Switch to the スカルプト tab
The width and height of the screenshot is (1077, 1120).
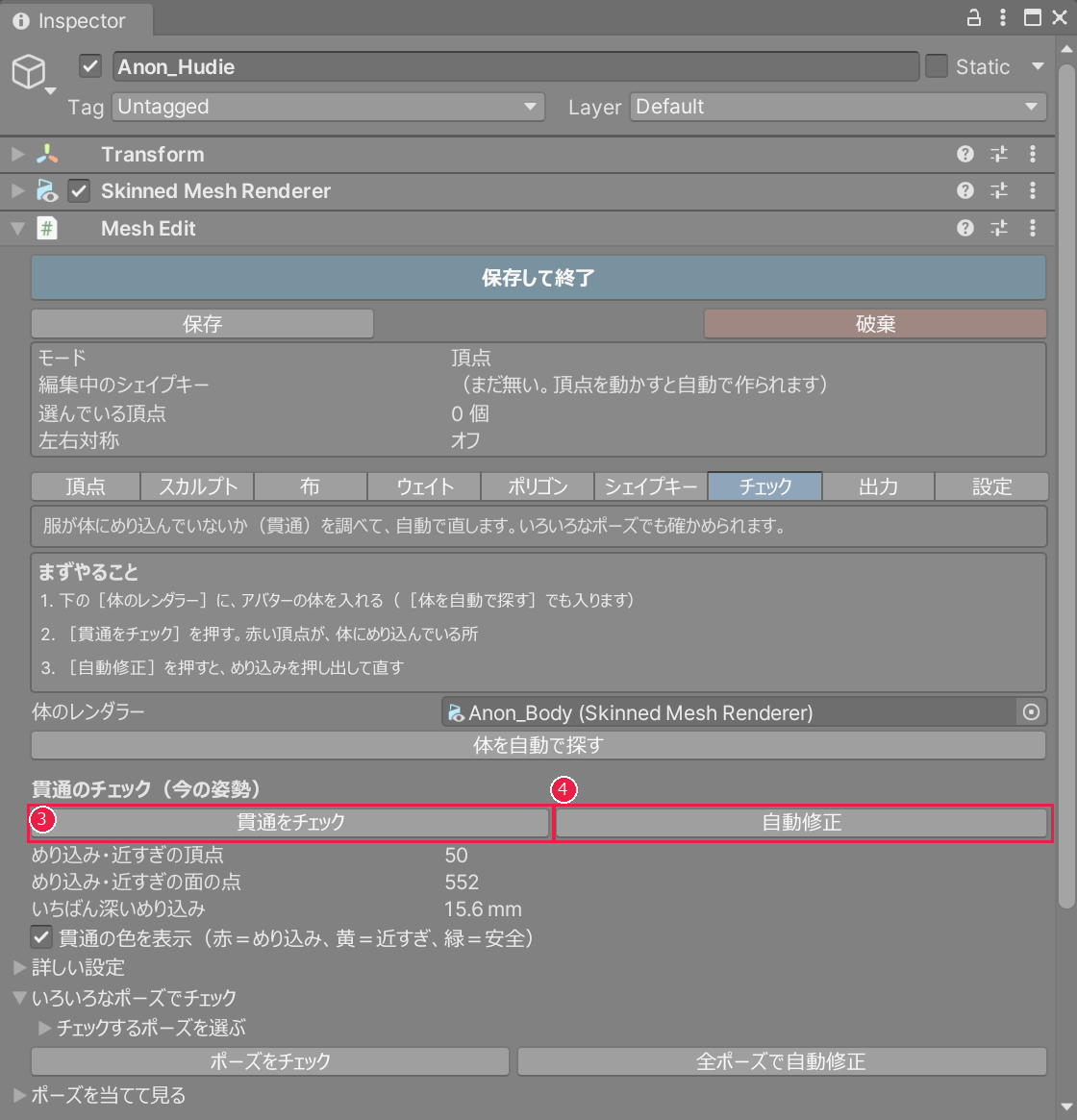197,486
